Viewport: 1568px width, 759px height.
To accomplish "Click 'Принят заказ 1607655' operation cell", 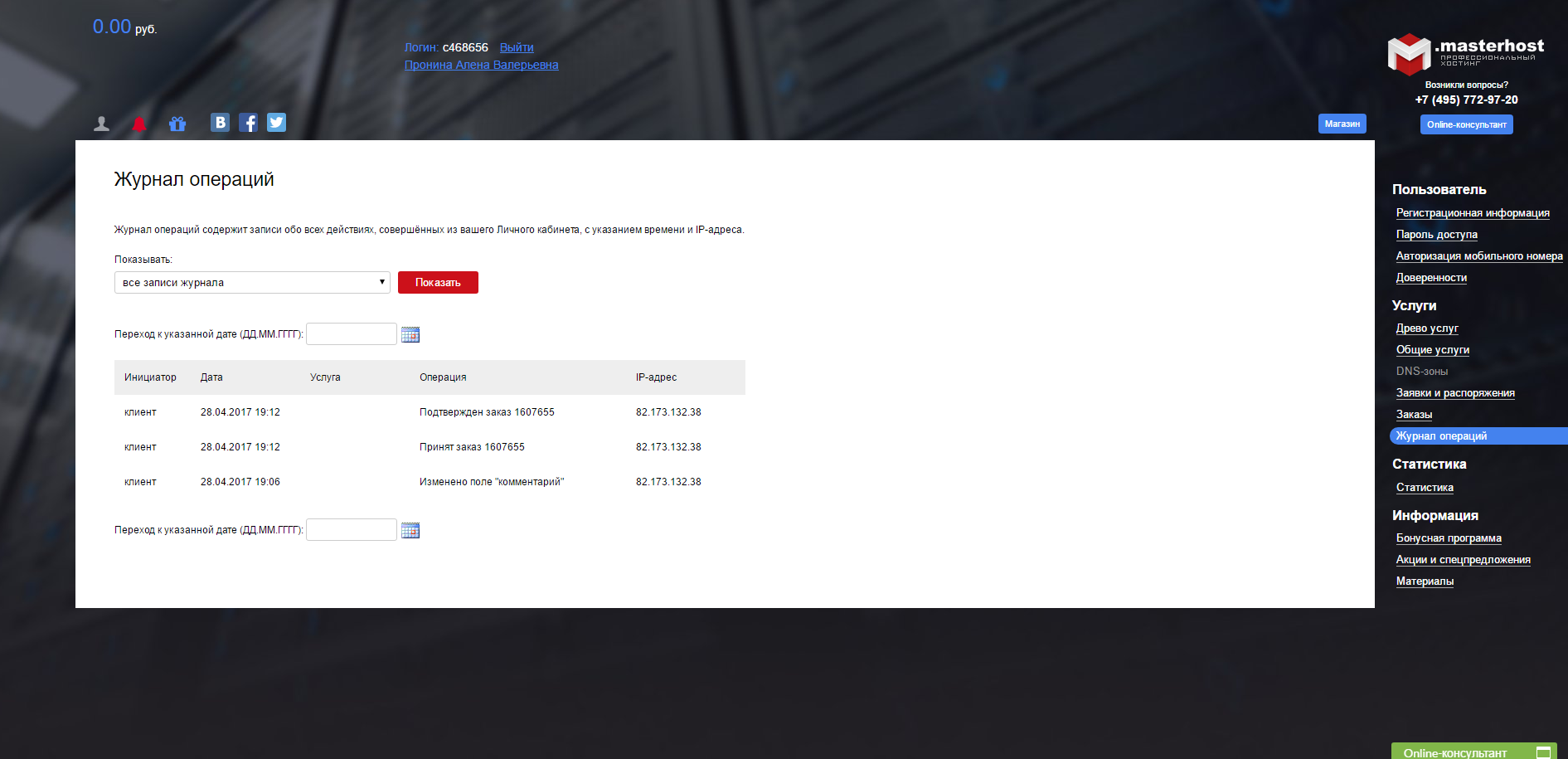I will (x=472, y=447).
